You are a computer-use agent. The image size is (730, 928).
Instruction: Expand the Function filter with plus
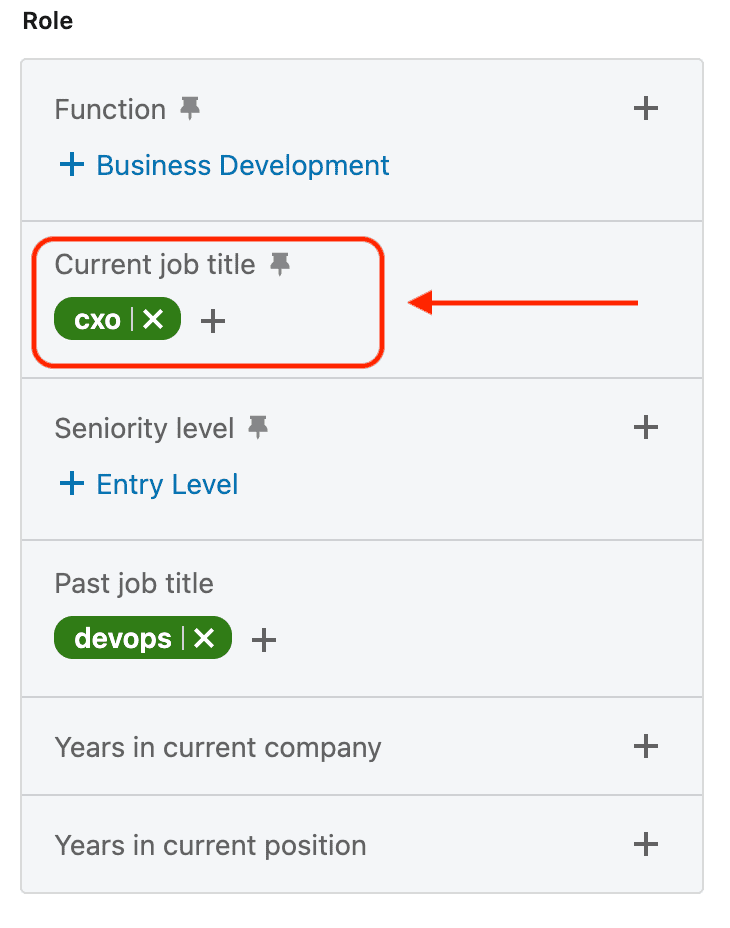(x=646, y=108)
